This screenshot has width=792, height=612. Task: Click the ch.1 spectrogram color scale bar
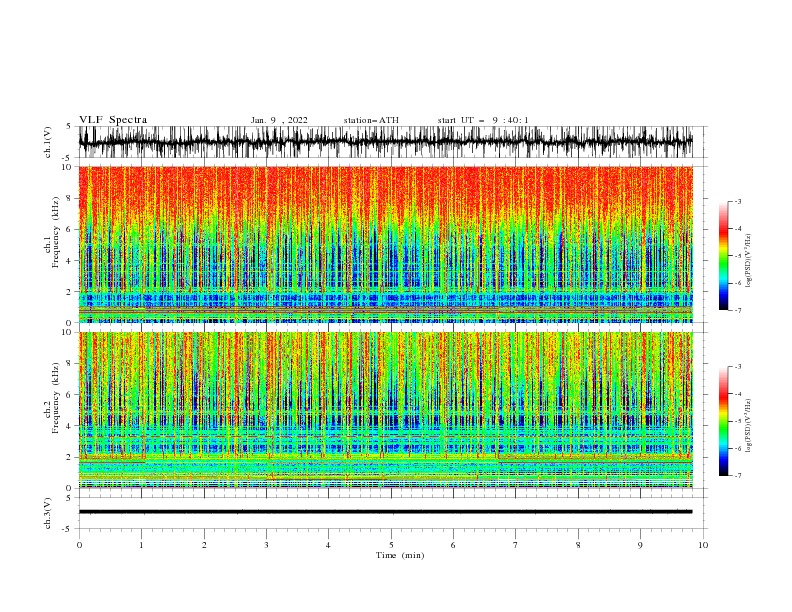(724, 256)
